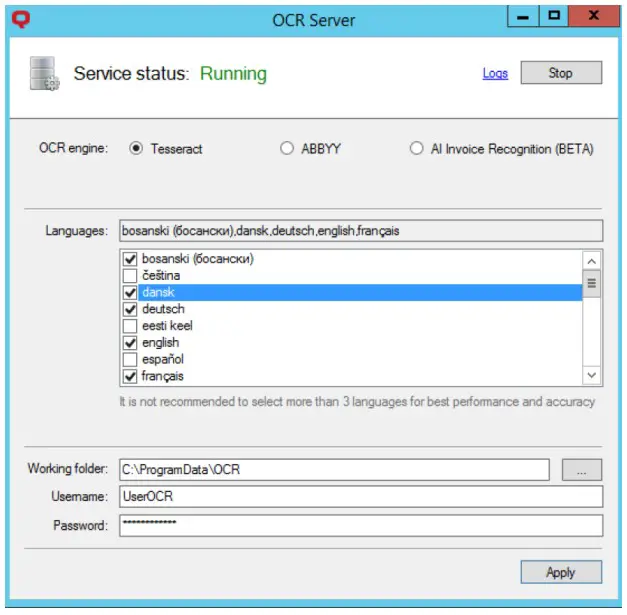Image resolution: width=627 pixels, height=615 pixels.
Task: Uncheck the english language checkbox
Action: coord(130,343)
